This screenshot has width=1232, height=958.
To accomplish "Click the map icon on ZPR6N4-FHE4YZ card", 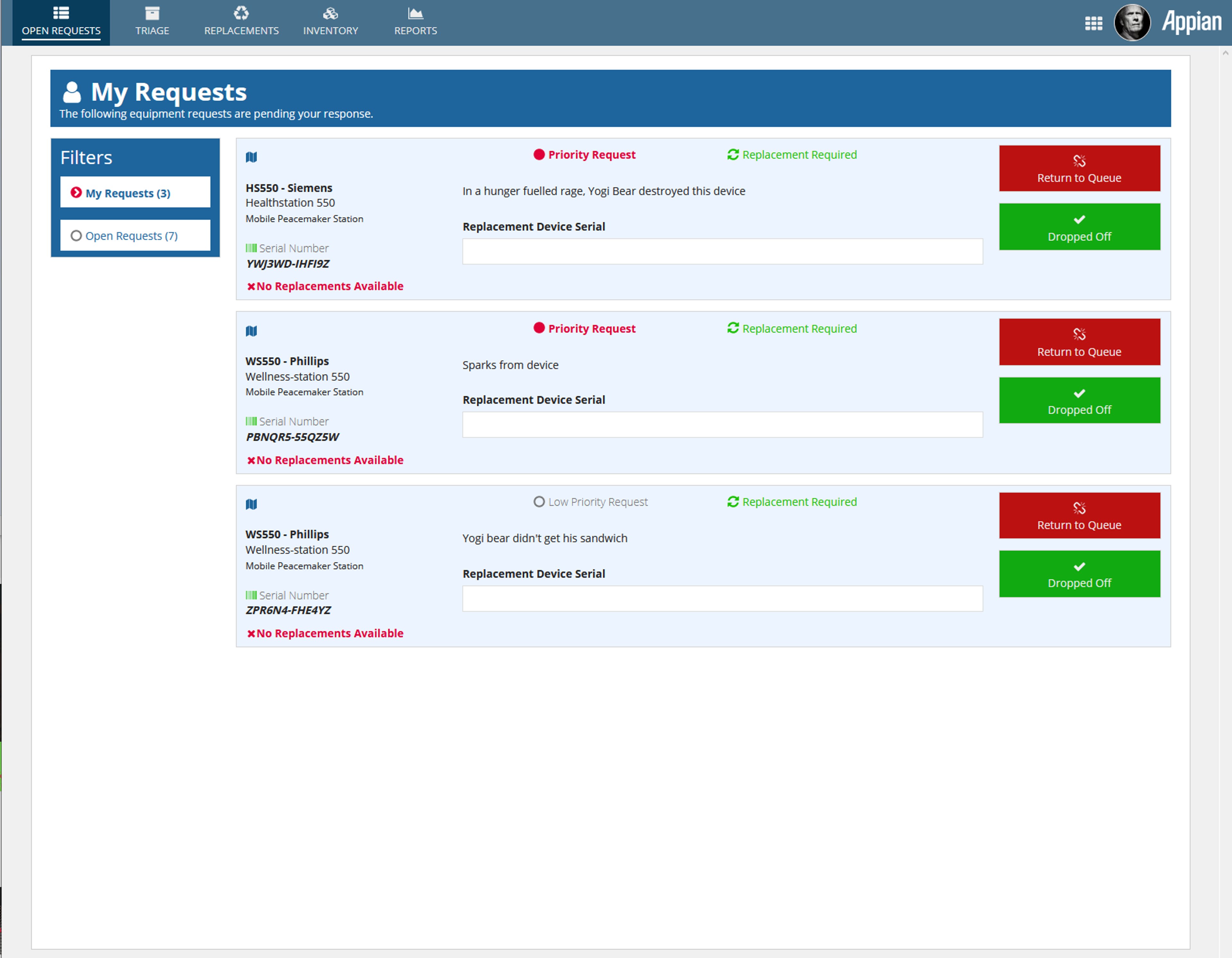I will point(252,504).
